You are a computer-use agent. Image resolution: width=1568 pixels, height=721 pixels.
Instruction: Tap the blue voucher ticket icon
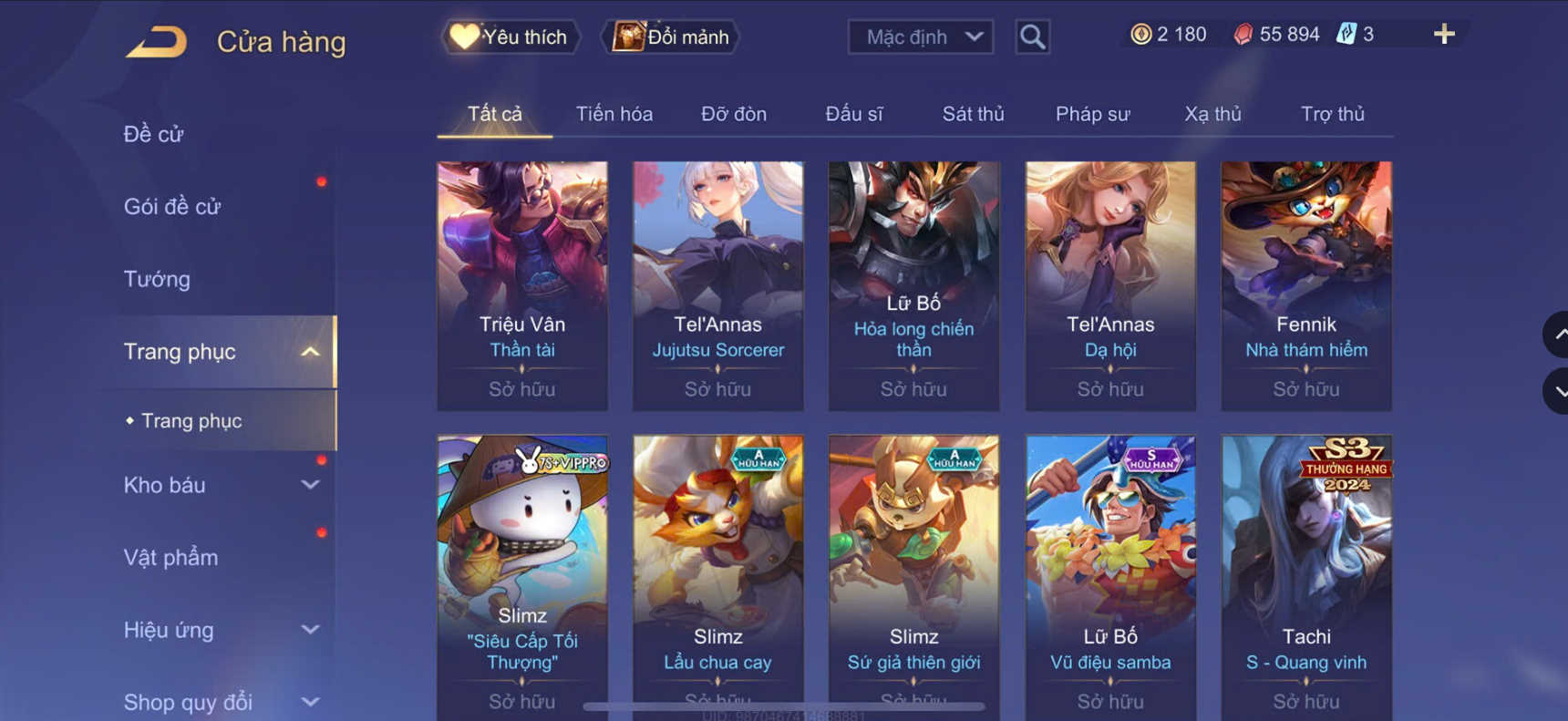1346,35
